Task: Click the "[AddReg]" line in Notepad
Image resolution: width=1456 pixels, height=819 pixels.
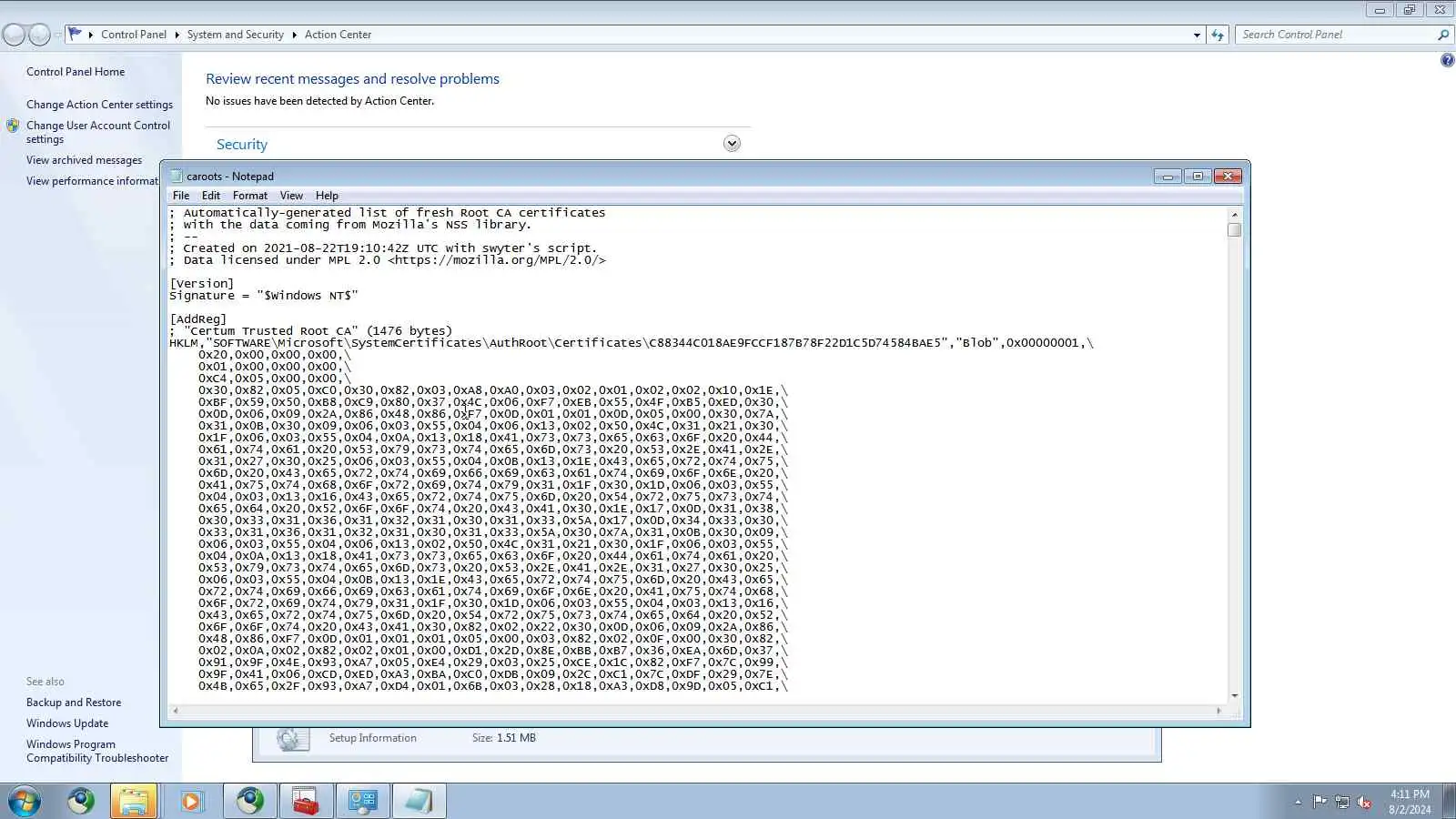Action: tap(198, 319)
